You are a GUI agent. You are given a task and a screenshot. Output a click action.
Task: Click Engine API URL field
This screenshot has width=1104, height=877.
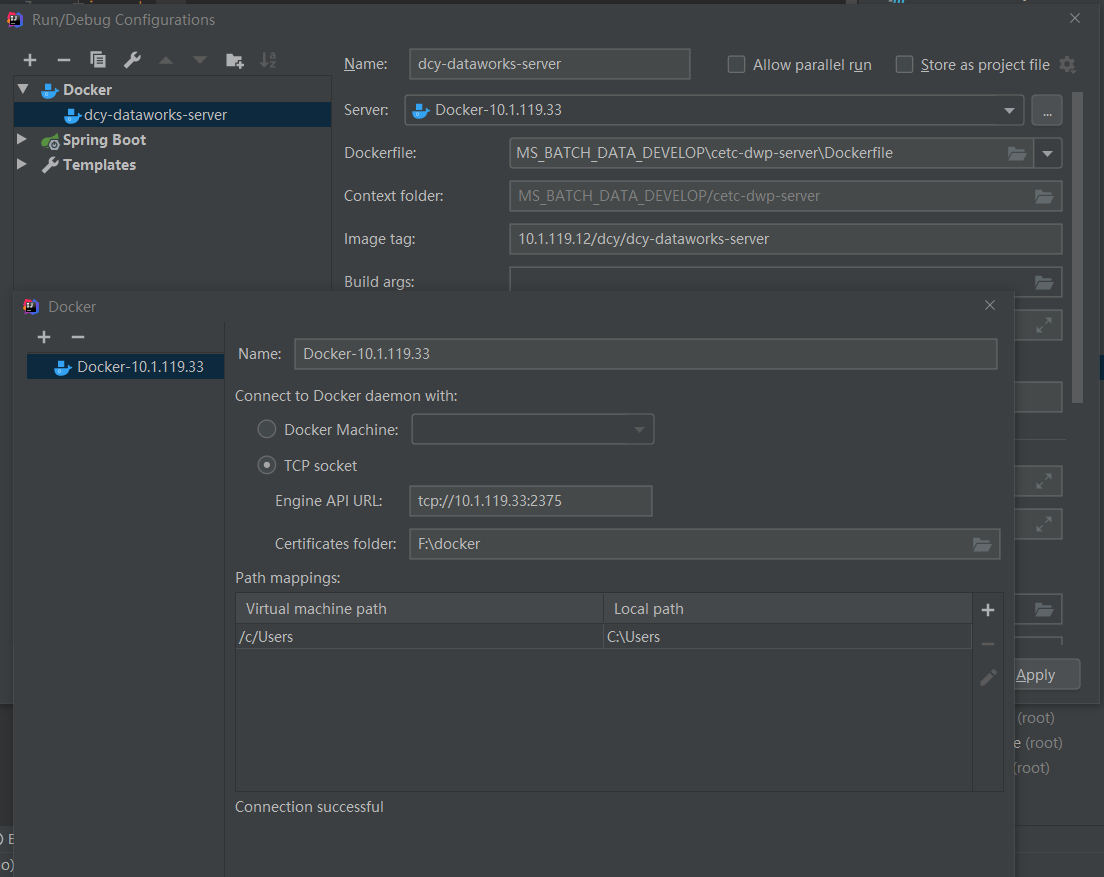[x=530, y=501]
